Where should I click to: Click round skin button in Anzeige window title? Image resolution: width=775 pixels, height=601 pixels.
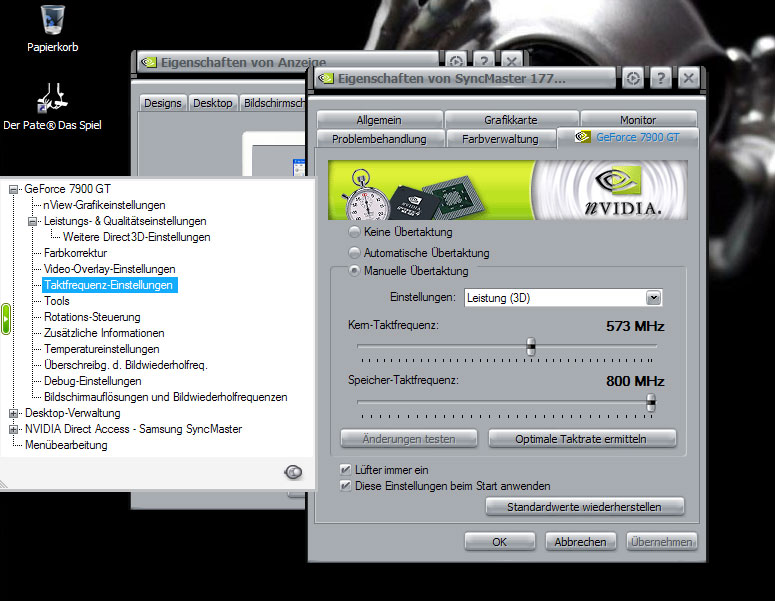[x=456, y=61]
